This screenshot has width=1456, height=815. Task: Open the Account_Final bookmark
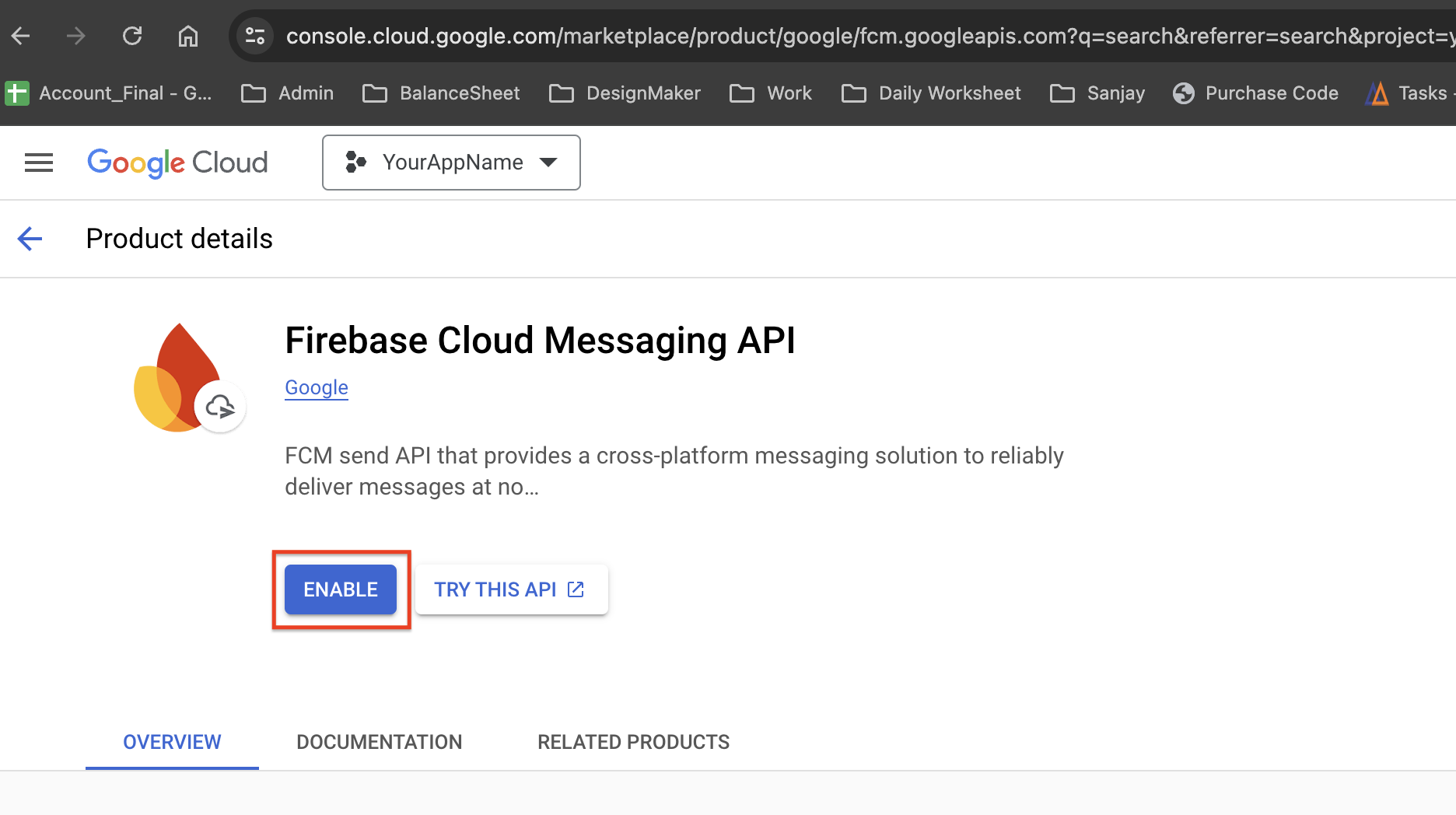click(x=109, y=93)
